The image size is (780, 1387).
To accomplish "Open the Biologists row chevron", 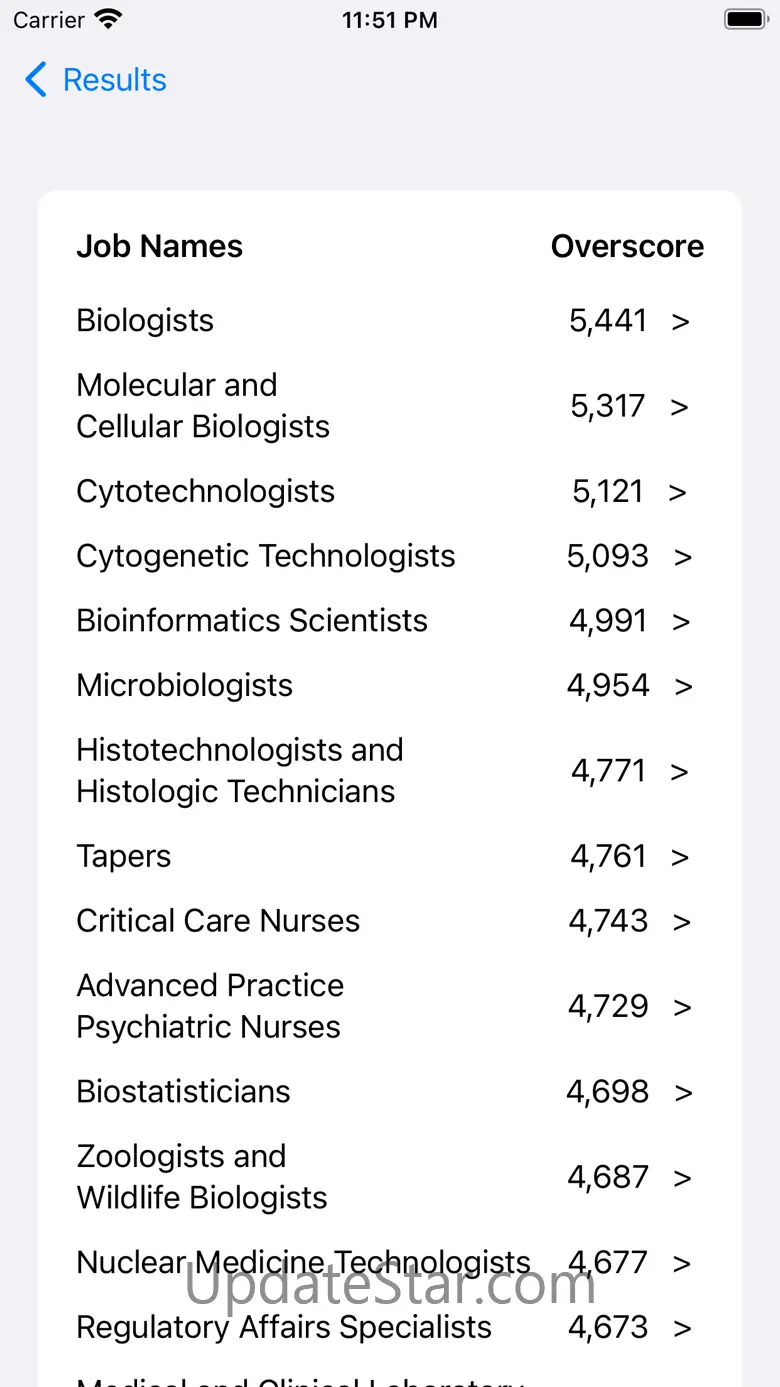I will coord(681,321).
